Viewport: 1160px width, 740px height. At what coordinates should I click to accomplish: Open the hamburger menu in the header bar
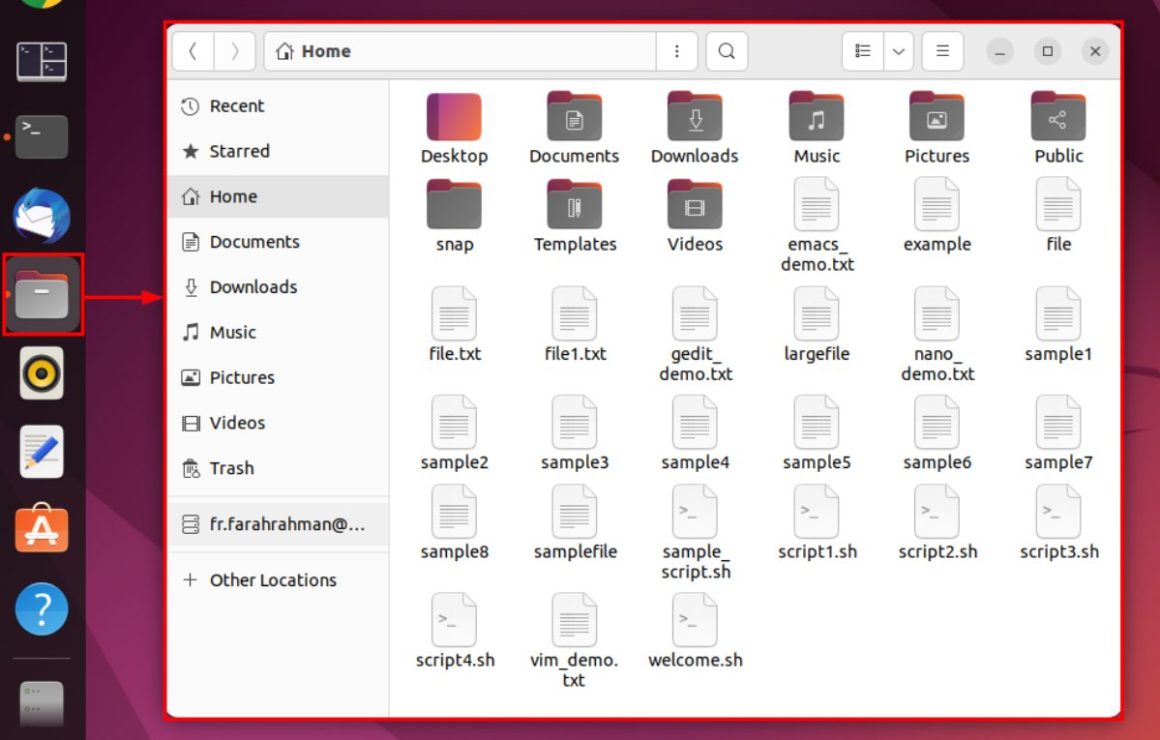(942, 51)
